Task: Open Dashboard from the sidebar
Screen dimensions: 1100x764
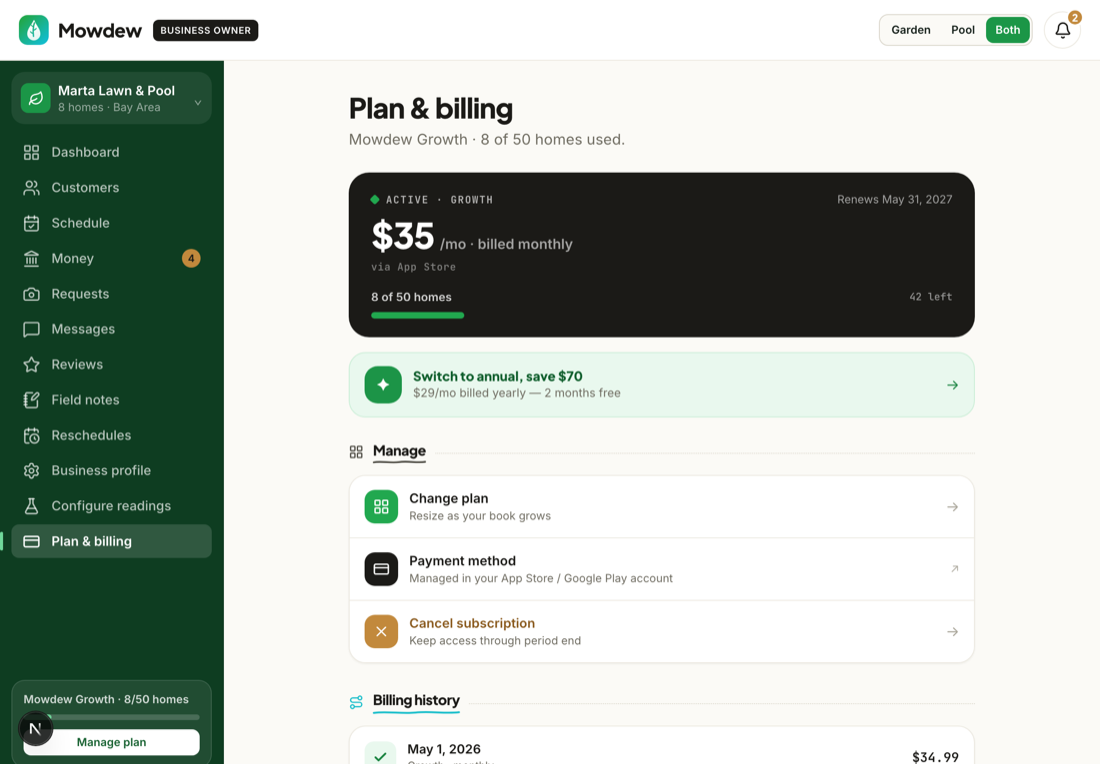Action: [x=112, y=152]
